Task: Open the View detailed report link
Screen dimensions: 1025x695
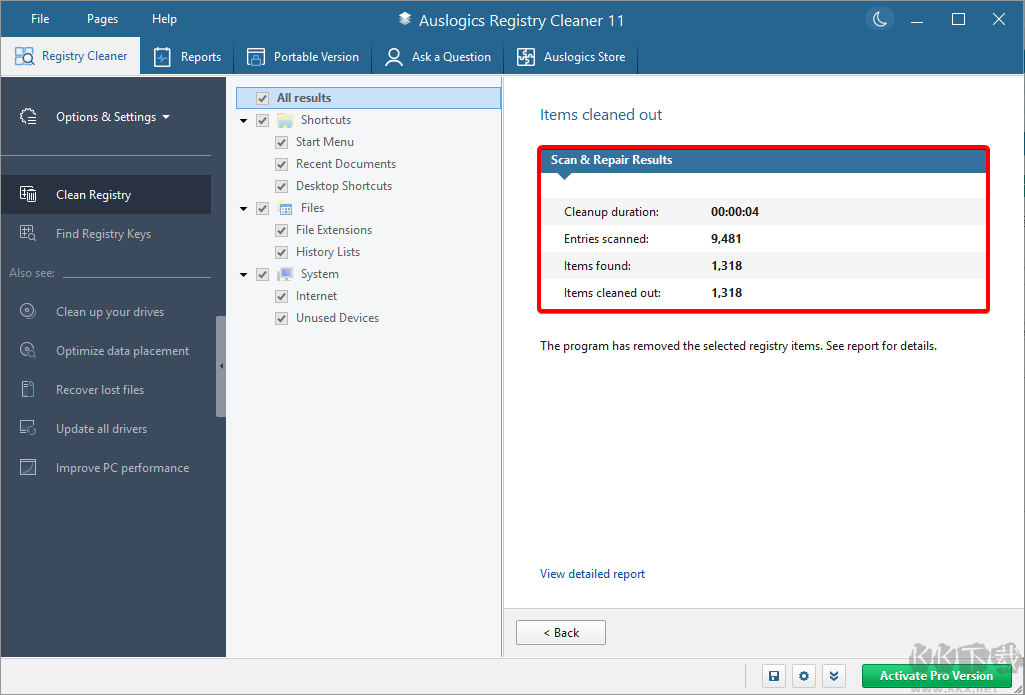Action: click(592, 573)
